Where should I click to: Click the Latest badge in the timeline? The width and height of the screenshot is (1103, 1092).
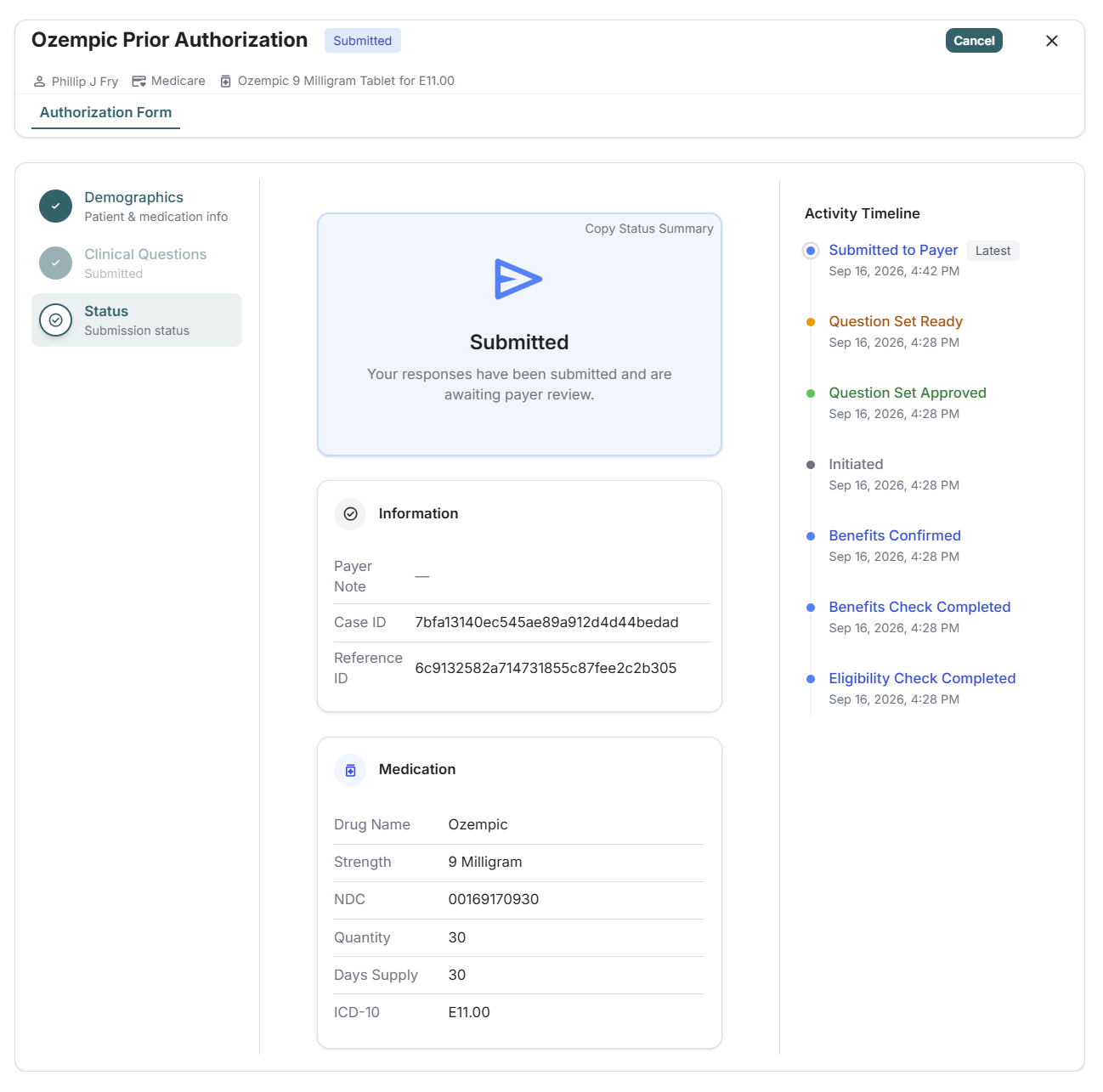pos(993,251)
